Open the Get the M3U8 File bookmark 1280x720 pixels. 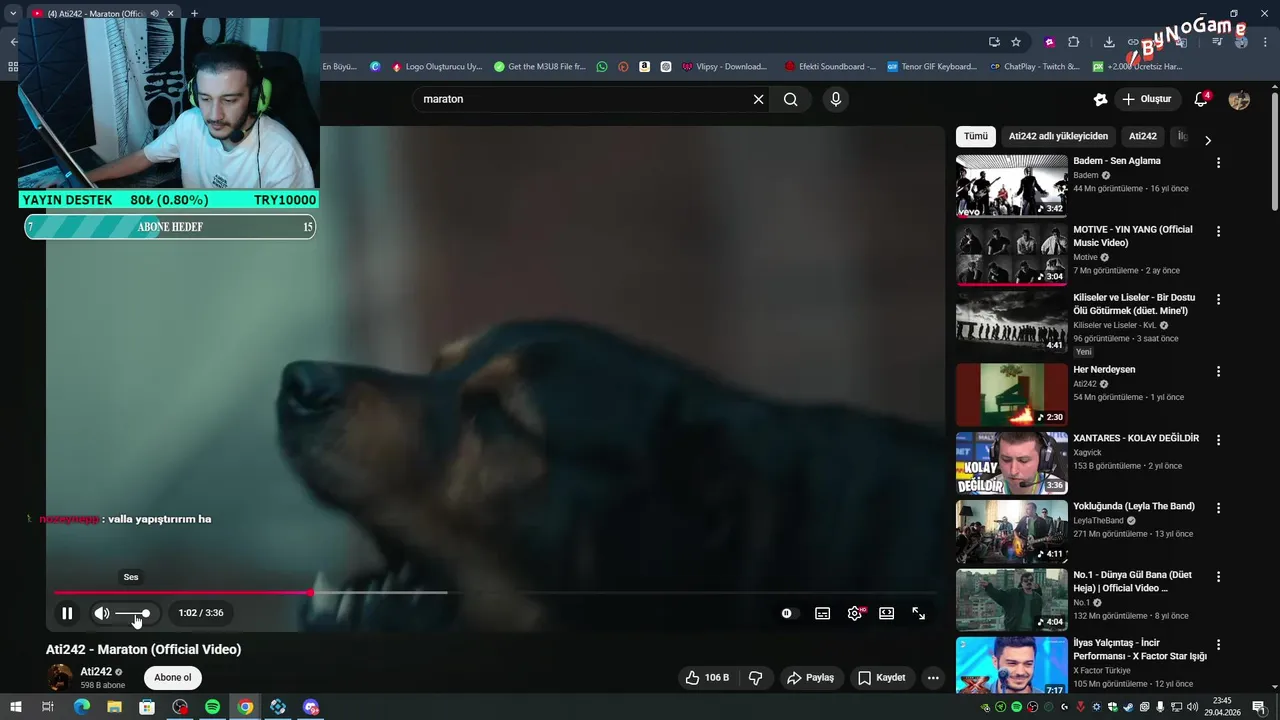(x=540, y=67)
